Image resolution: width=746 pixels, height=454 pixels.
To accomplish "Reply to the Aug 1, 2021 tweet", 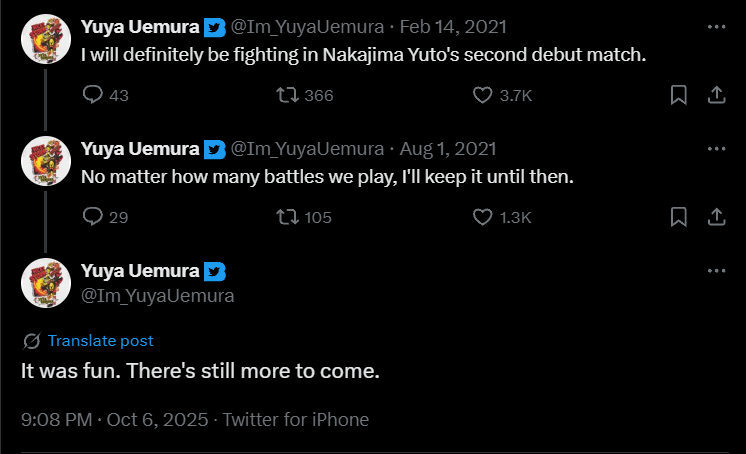I will [x=93, y=216].
